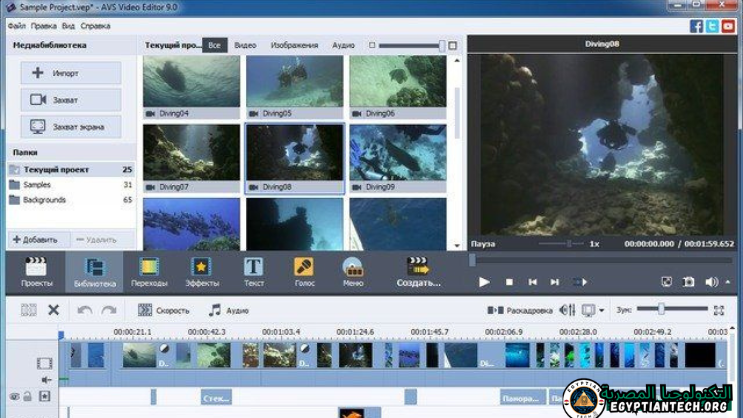
Task: Open the Голос (Voice) recording tool
Action: [x=303, y=272]
